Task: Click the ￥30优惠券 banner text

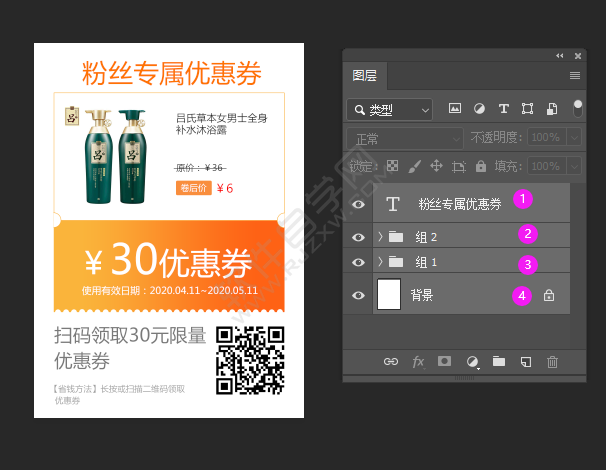Action: pyautogui.click(x=168, y=261)
